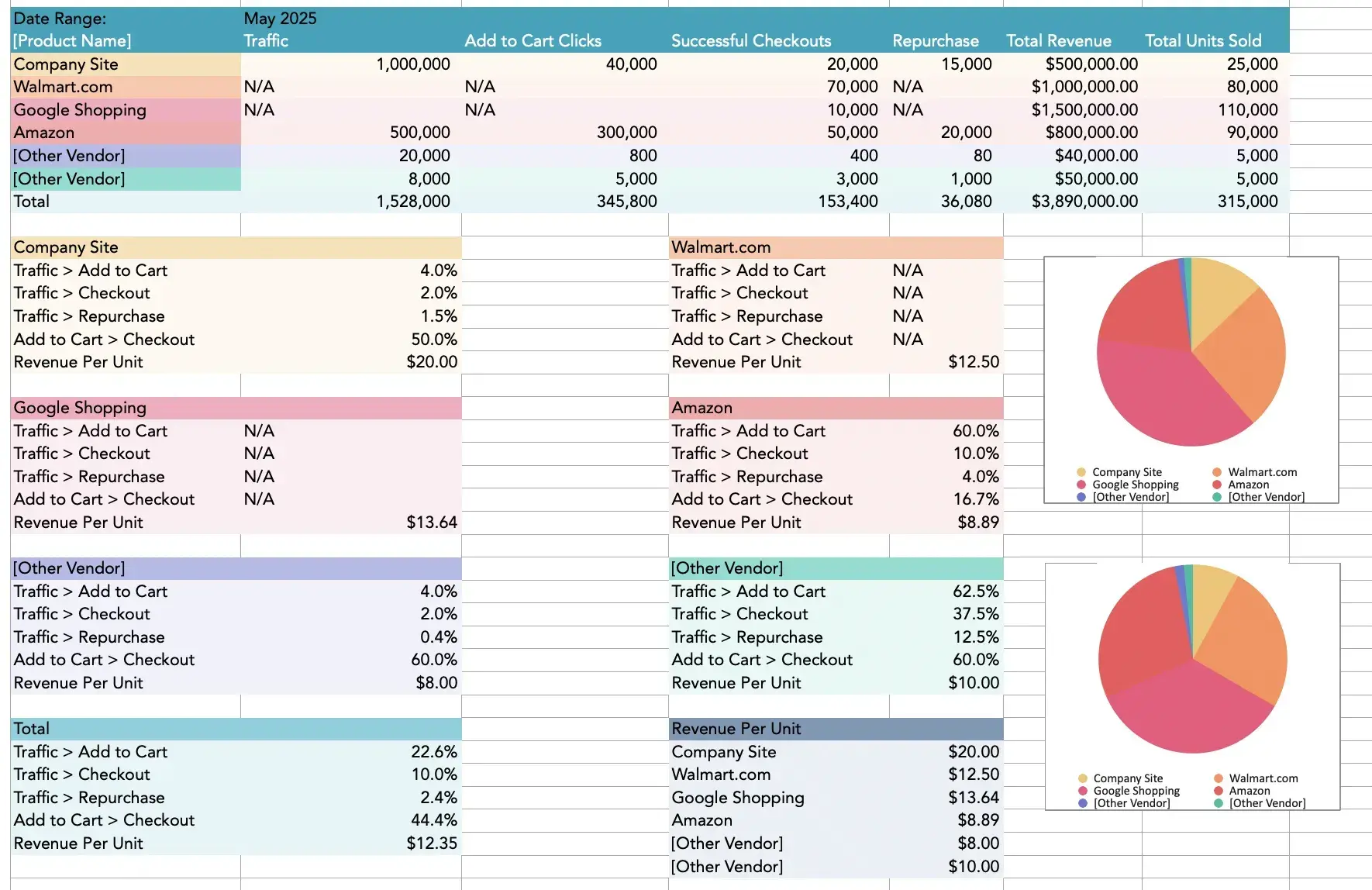Click the Total Revenue column header

[1058, 41]
